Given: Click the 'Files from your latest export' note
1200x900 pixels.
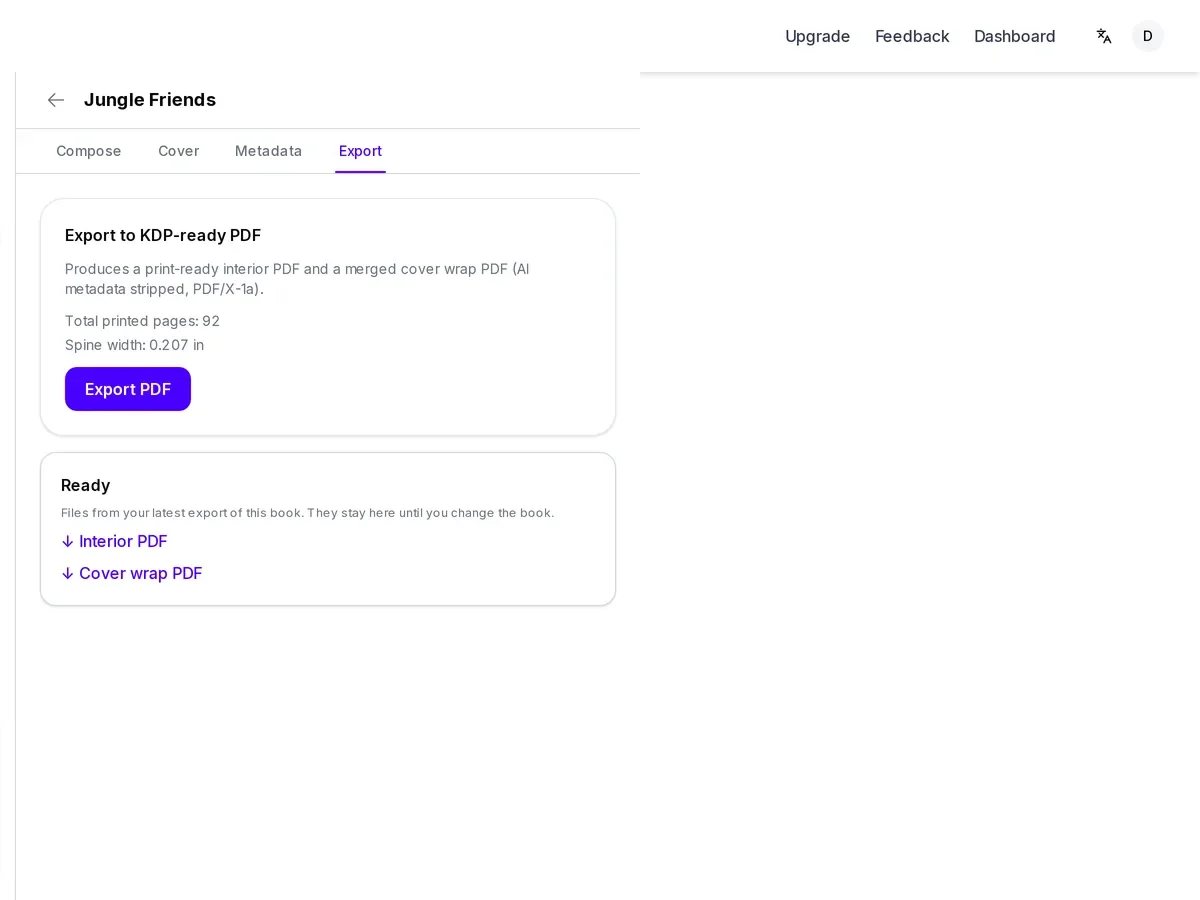Looking at the screenshot, I should pyautogui.click(x=307, y=513).
